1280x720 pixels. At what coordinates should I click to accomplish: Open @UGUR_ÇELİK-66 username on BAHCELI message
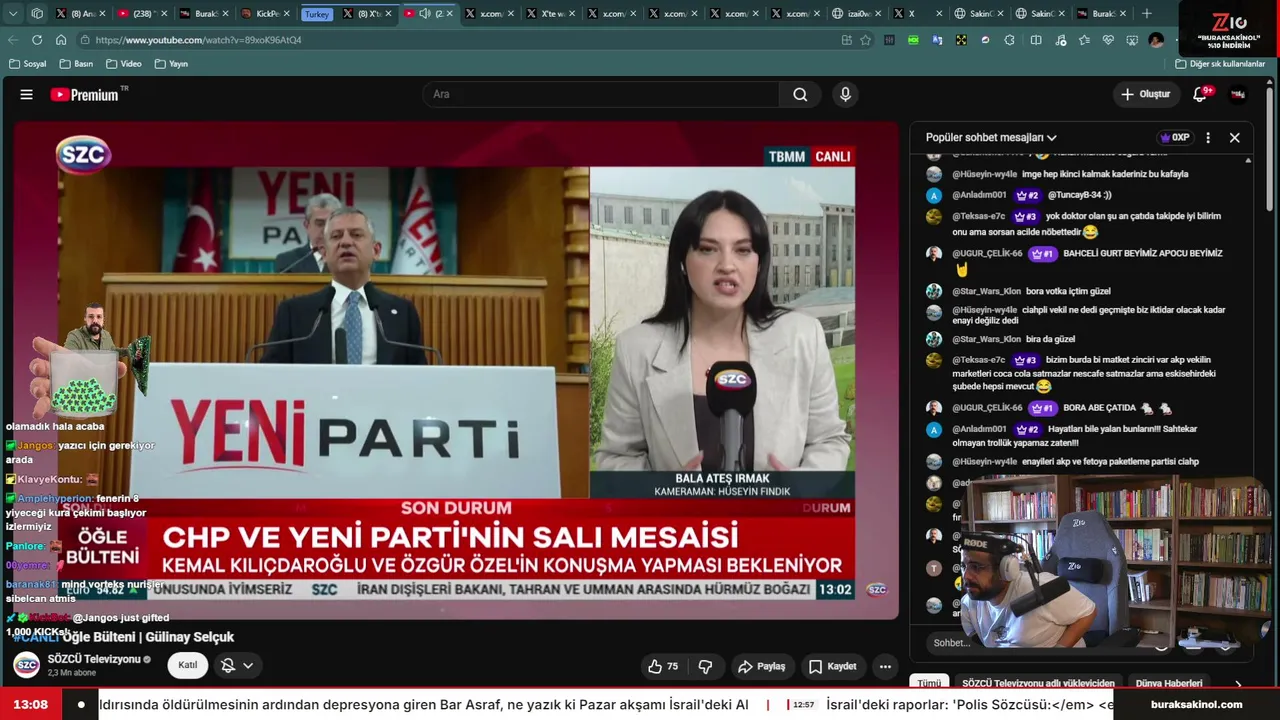(x=987, y=254)
